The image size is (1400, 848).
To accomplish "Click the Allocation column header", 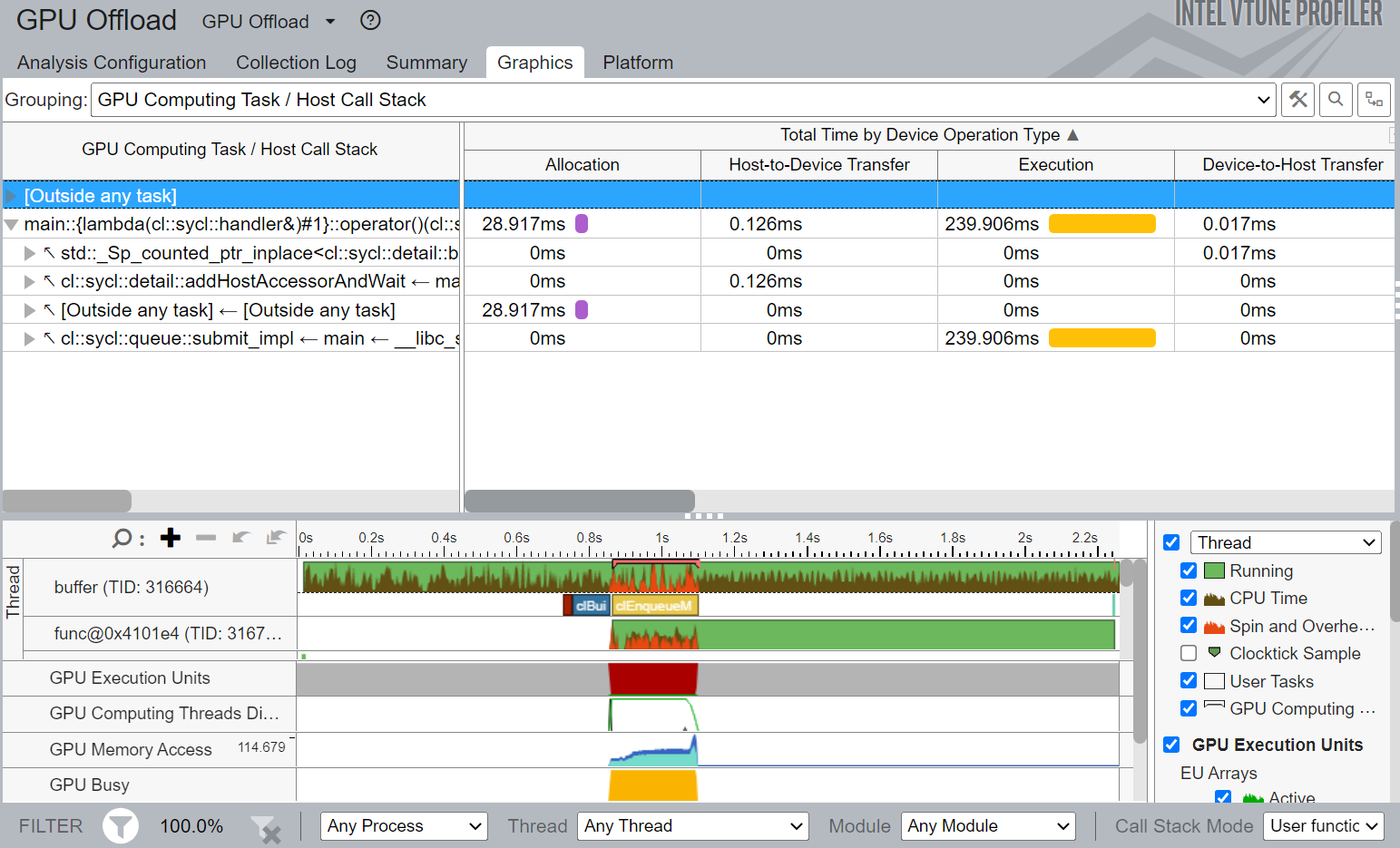I will tap(583, 165).
